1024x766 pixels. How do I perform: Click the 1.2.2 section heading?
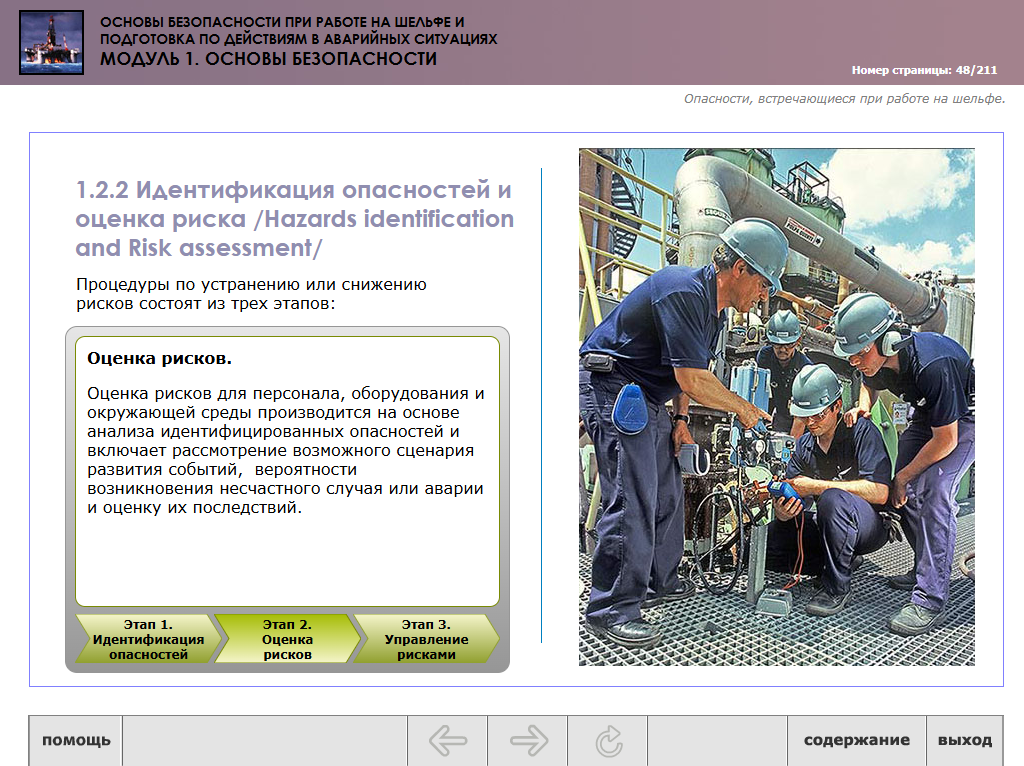pos(294,218)
